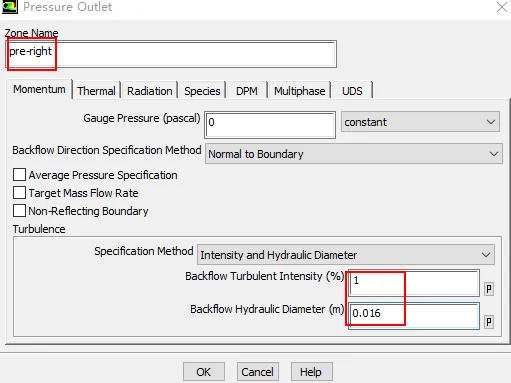This screenshot has height=383, width=511.
Task: Click the Fluent application icon in title bar
Action: click(10, 7)
